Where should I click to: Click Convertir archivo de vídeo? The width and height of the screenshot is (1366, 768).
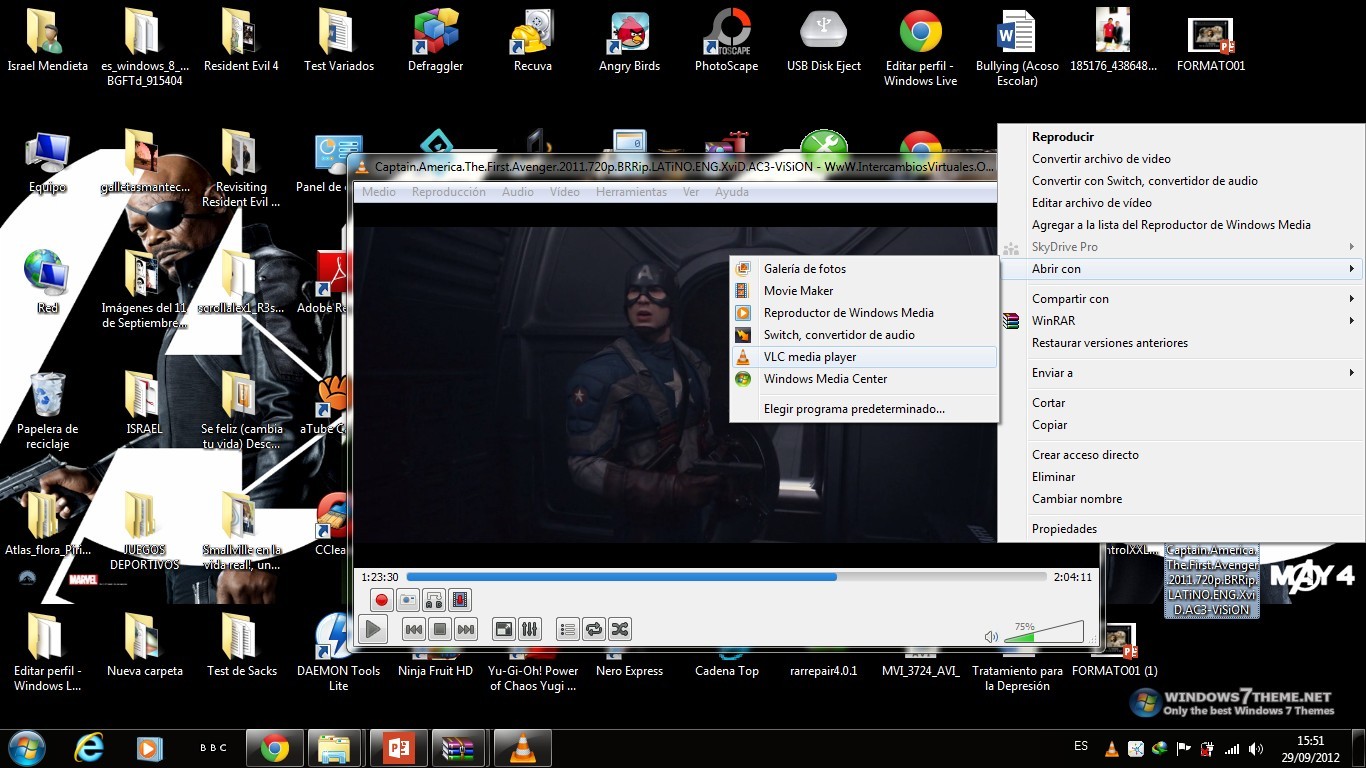click(1181, 159)
